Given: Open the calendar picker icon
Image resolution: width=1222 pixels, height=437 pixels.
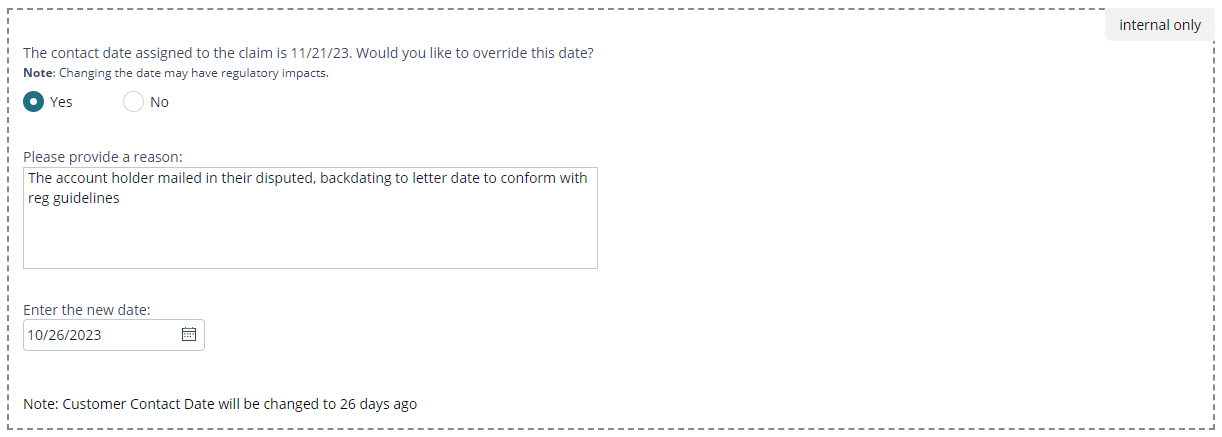Looking at the screenshot, I should [x=189, y=335].
